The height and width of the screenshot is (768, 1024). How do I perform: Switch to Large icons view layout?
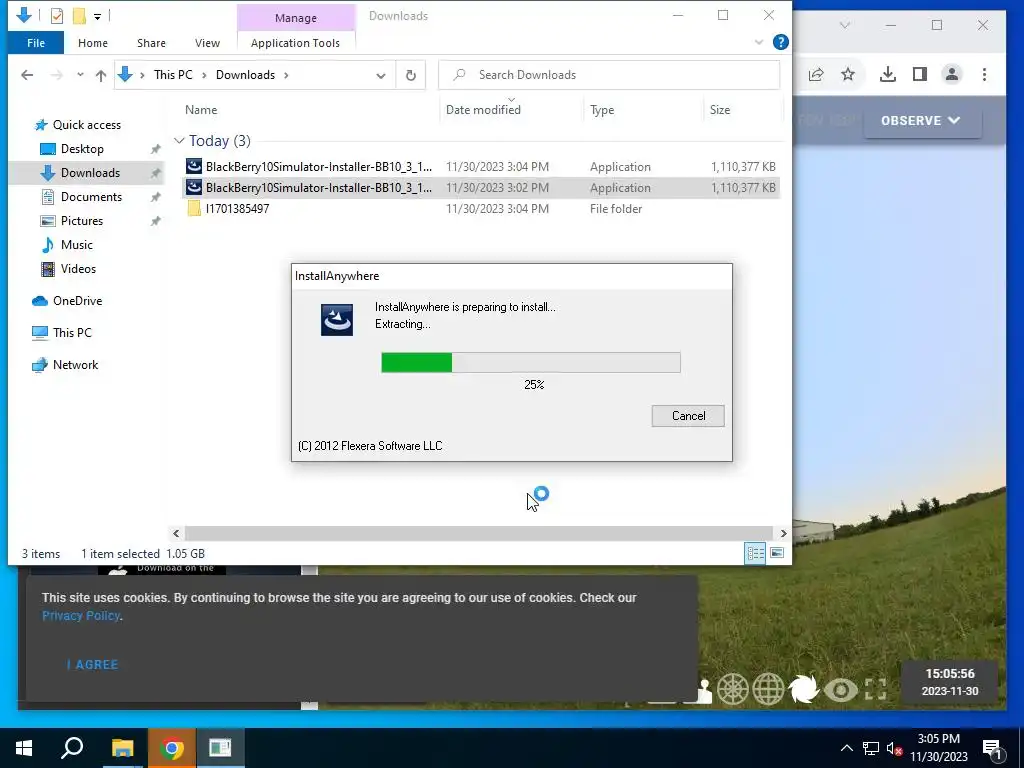pos(777,554)
